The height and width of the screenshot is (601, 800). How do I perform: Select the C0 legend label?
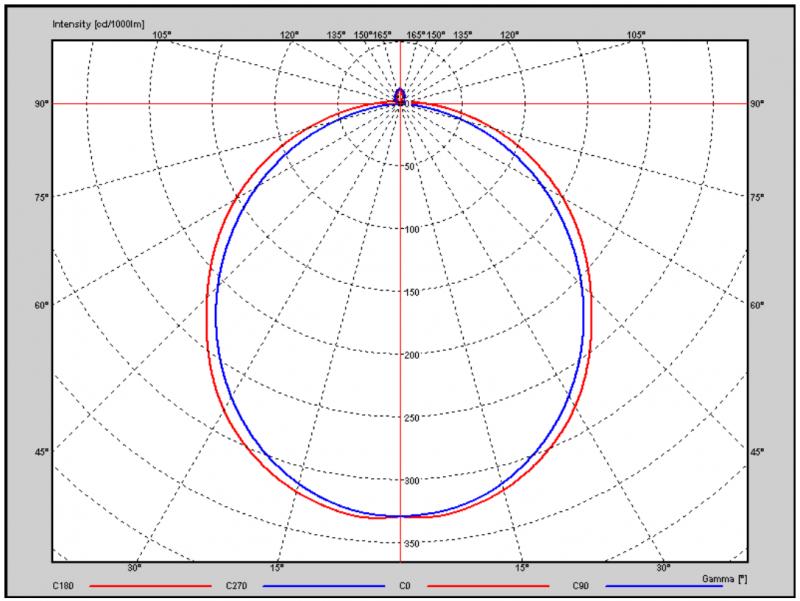(405, 586)
